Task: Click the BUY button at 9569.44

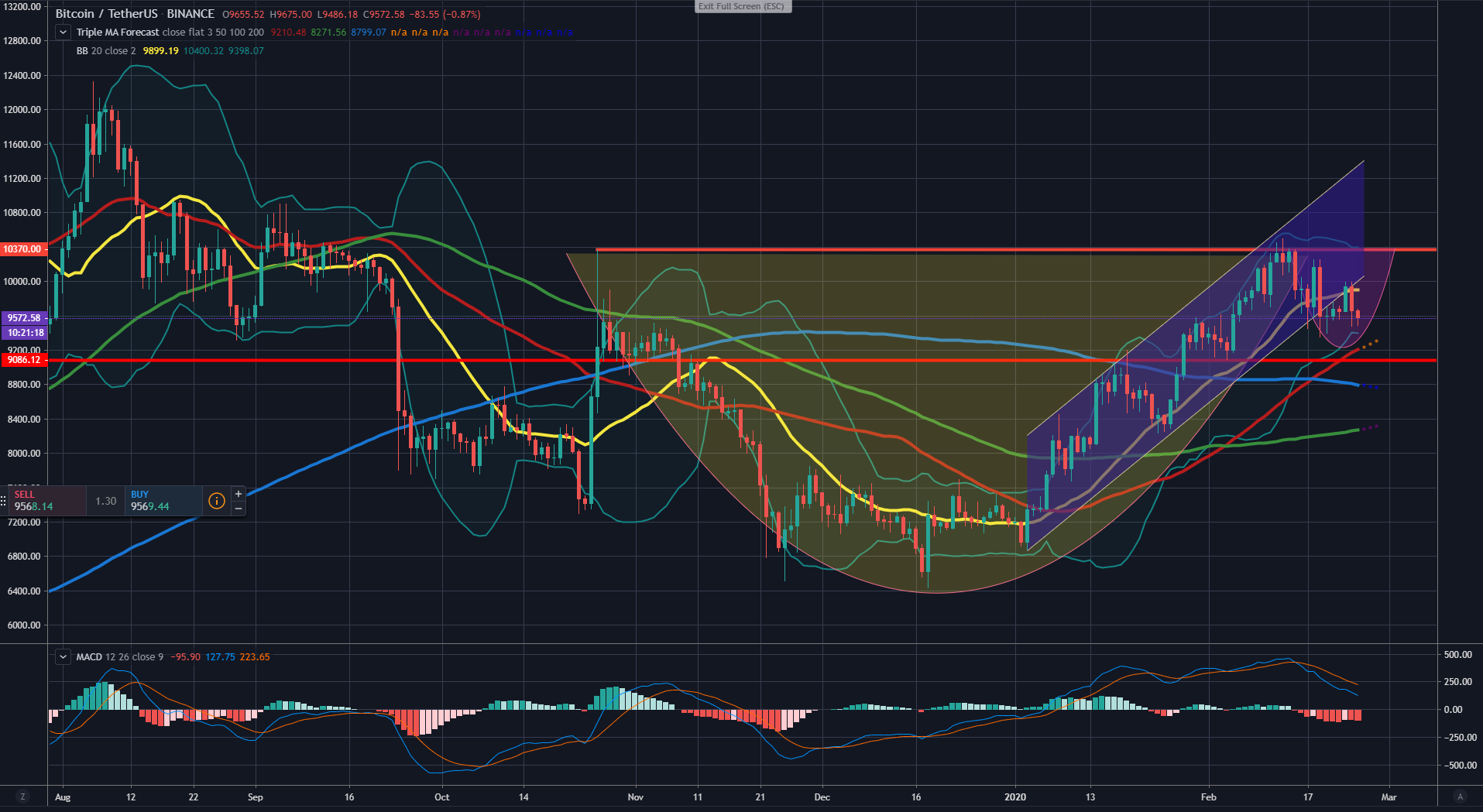Action: click(x=163, y=501)
